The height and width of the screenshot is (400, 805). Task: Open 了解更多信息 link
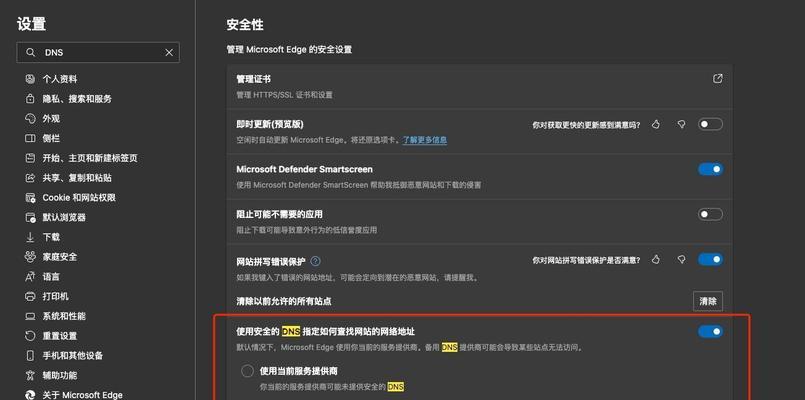(425, 140)
